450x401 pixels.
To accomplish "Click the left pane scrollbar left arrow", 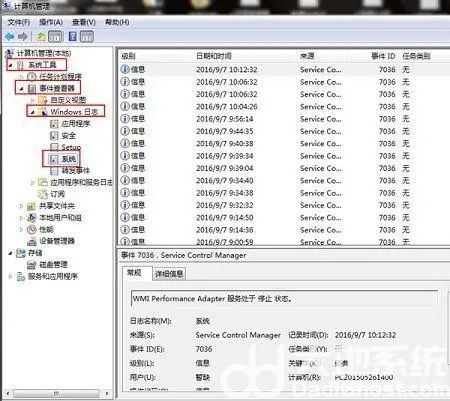I will [x=8, y=393].
